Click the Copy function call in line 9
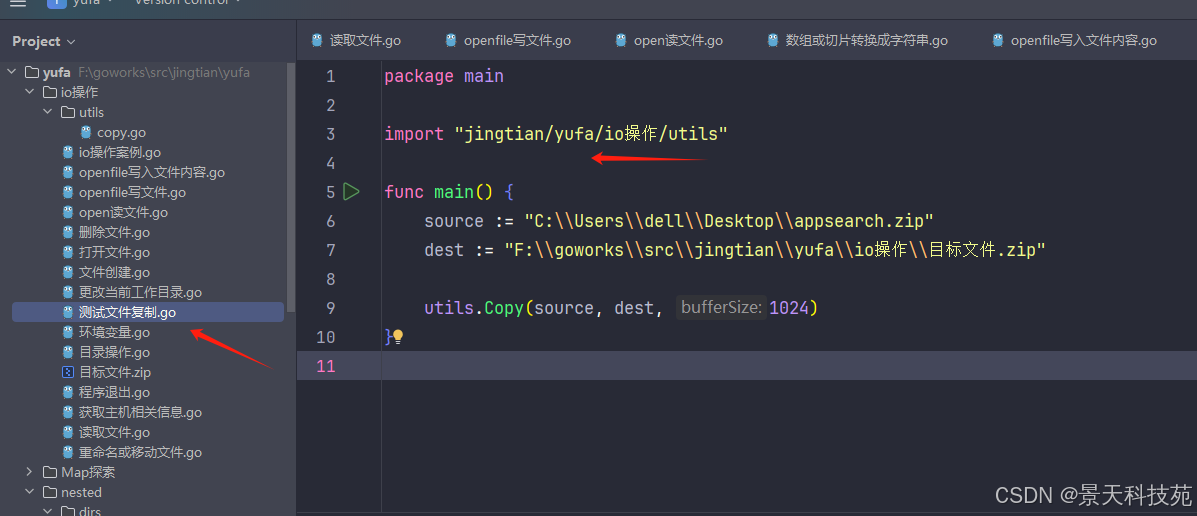1197x516 pixels. [503, 308]
